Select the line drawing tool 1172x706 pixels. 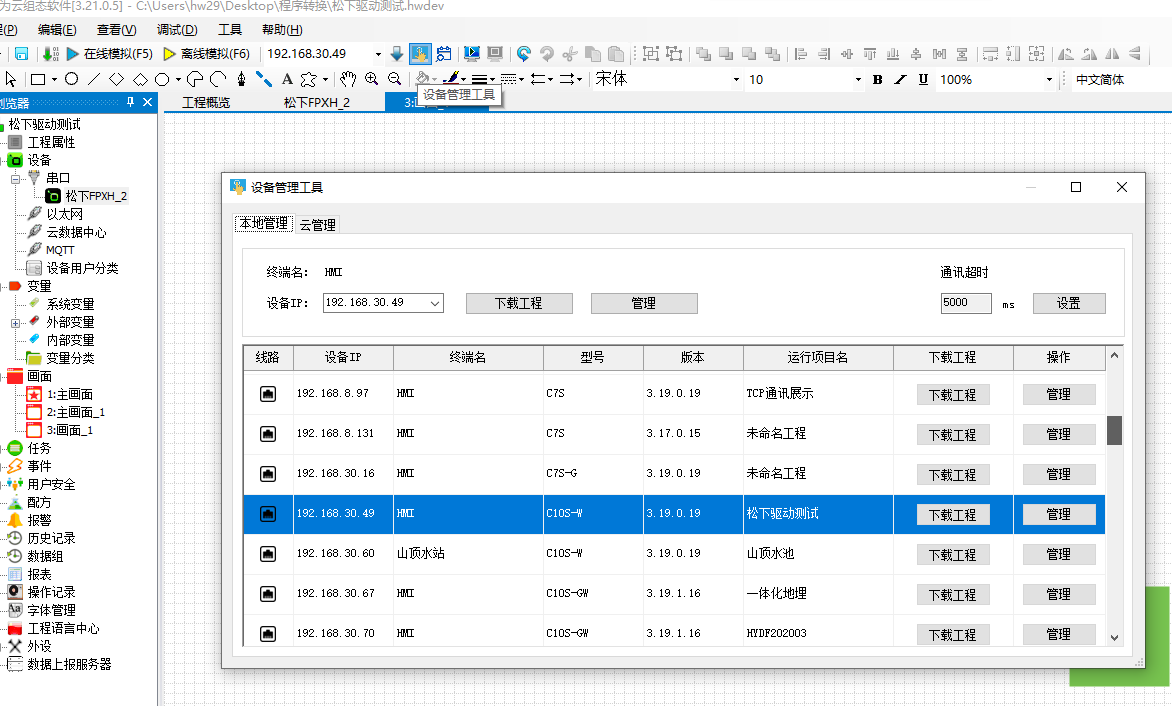pyautogui.click(x=94, y=79)
